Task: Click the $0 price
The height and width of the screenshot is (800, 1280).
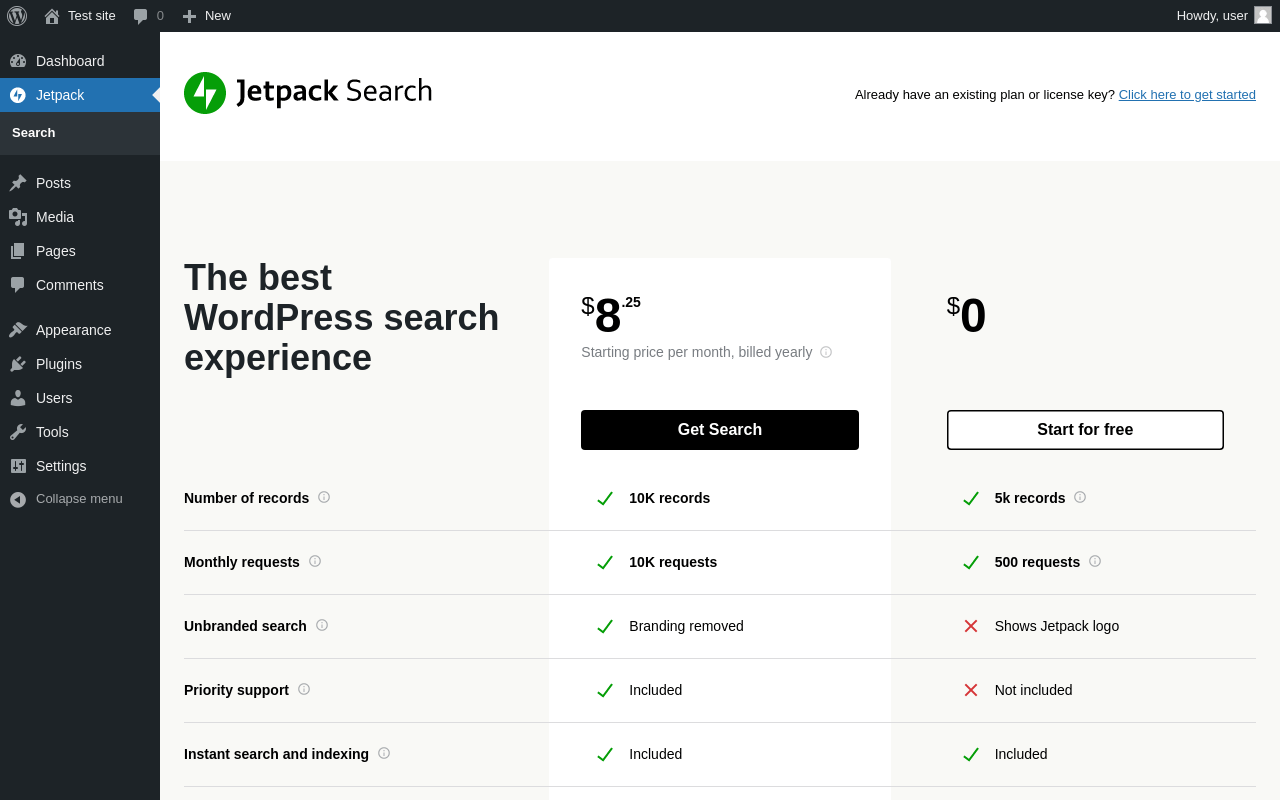Action: point(967,315)
